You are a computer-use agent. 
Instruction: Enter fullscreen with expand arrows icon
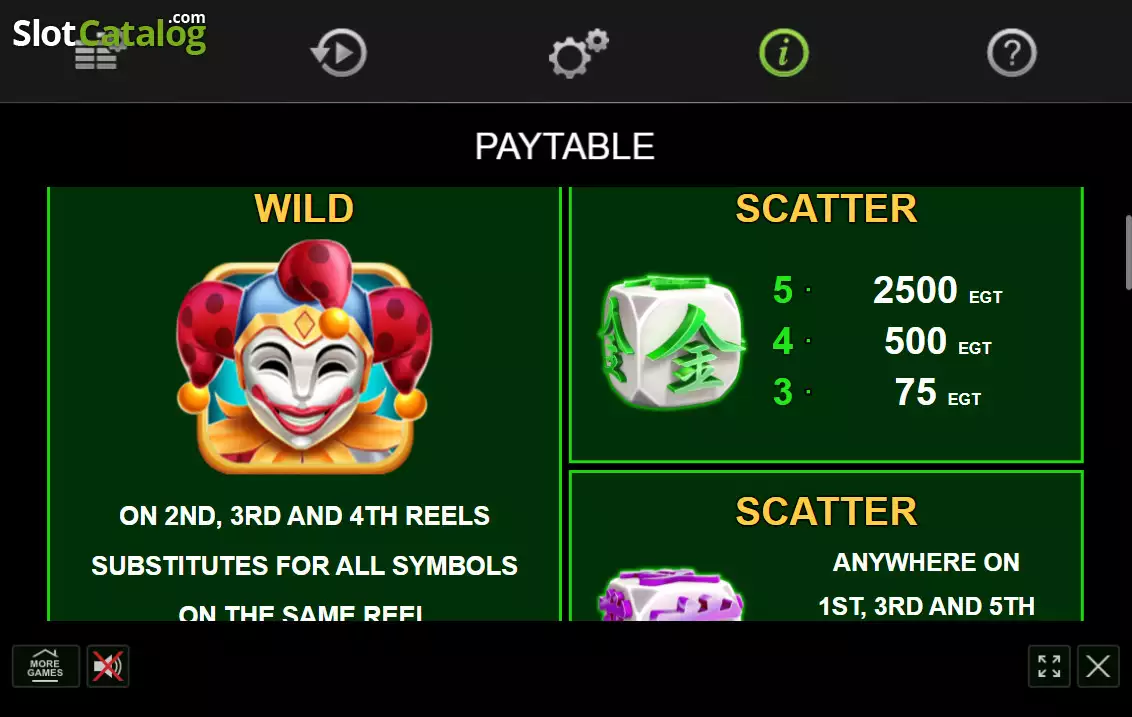click(x=1049, y=666)
